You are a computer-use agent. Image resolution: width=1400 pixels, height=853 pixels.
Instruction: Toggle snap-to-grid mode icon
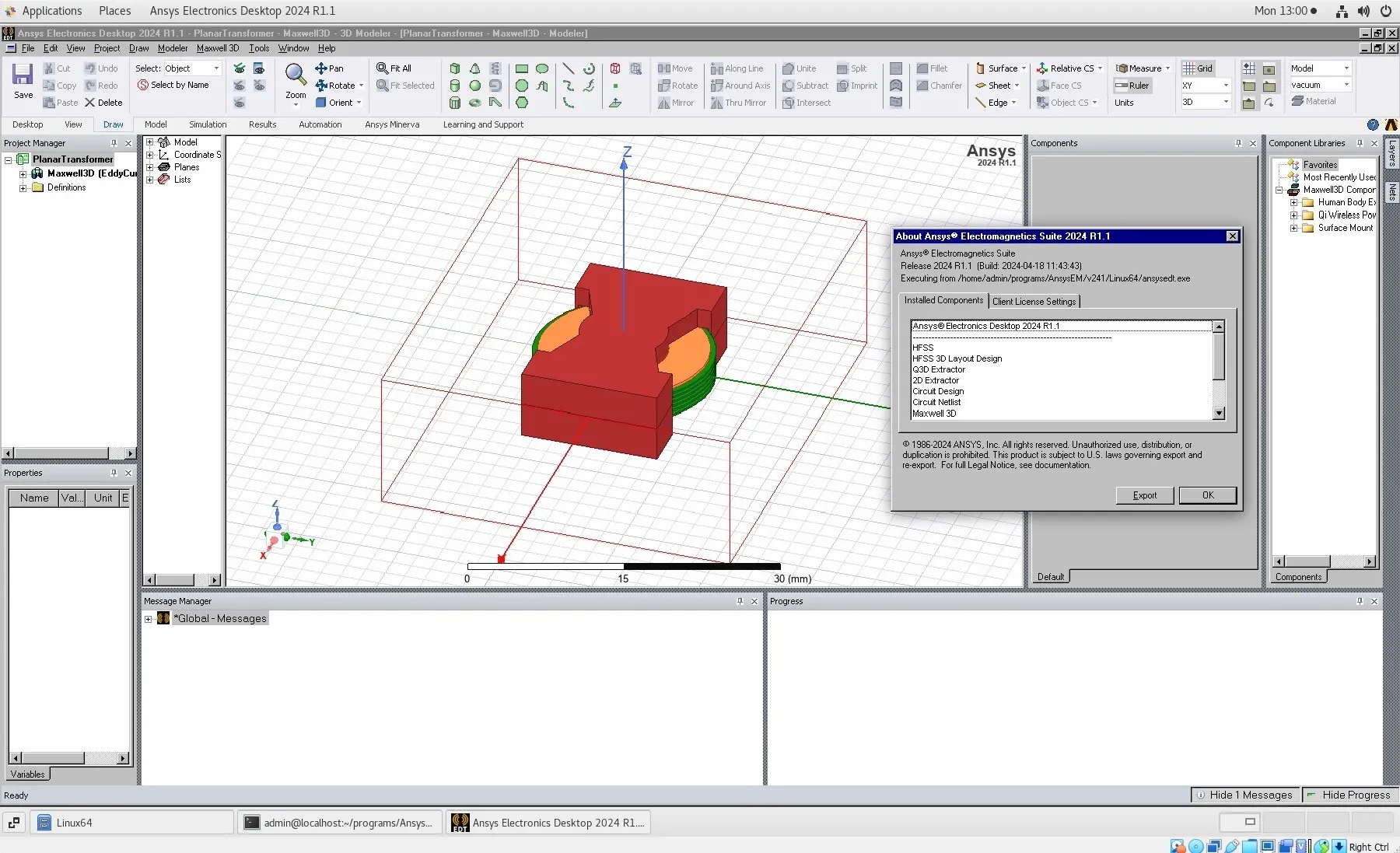click(x=1249, y=68)
